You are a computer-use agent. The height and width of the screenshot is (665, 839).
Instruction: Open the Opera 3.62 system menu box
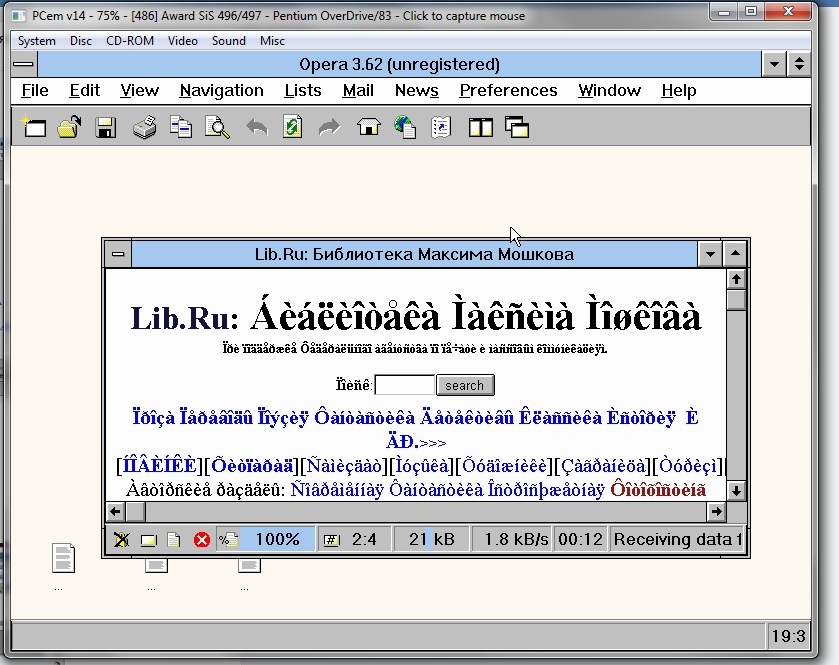[24, 64]
